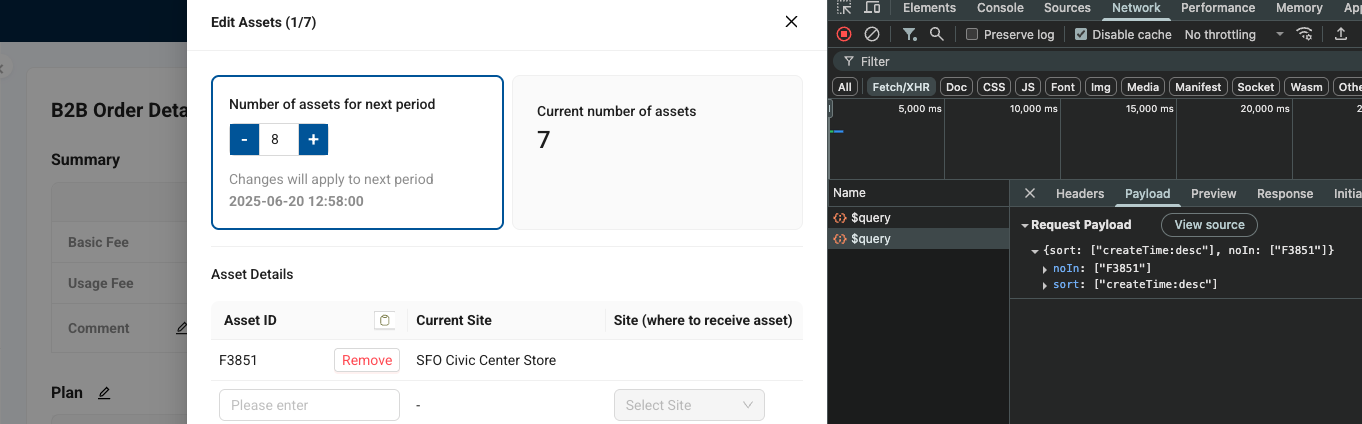Toggle the Wasm filter chip
The image size is (1362, 424).
click(x=1306, y=87)
